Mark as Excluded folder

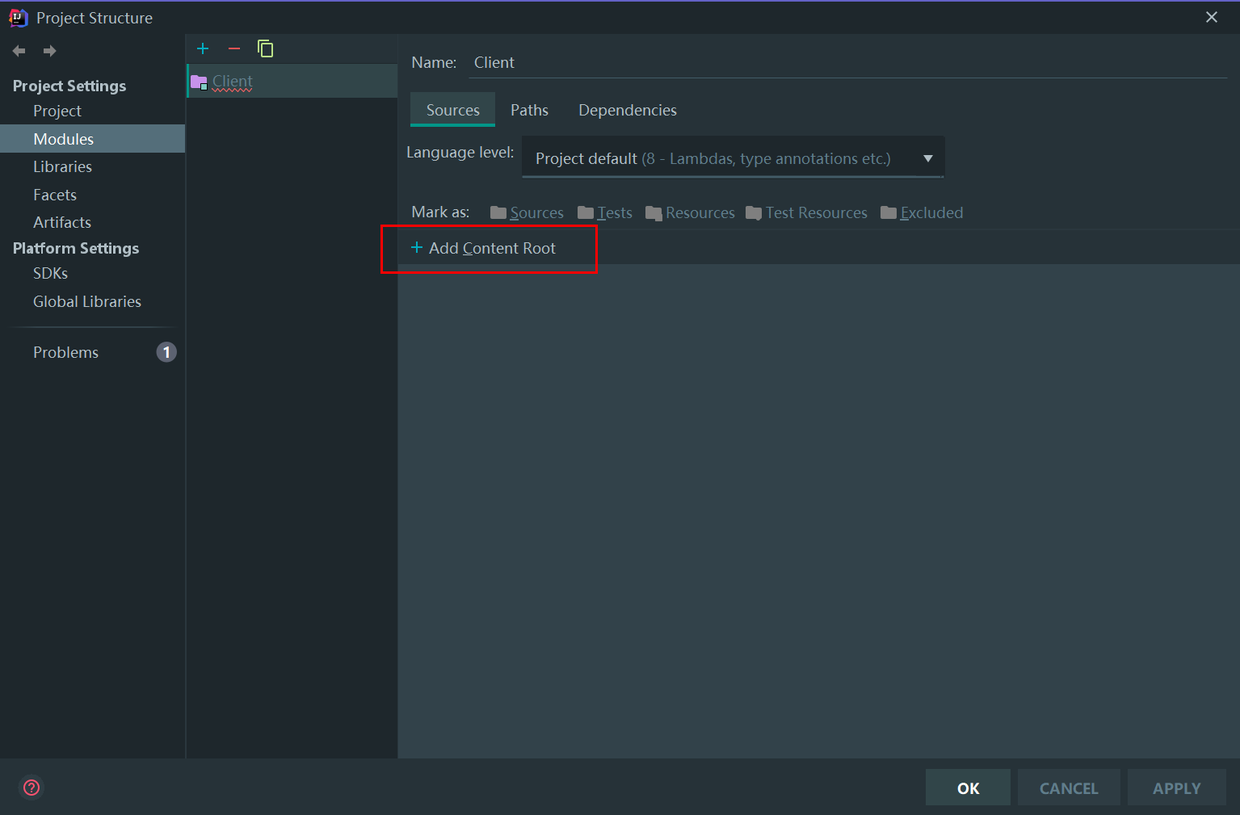click(922, 212)
